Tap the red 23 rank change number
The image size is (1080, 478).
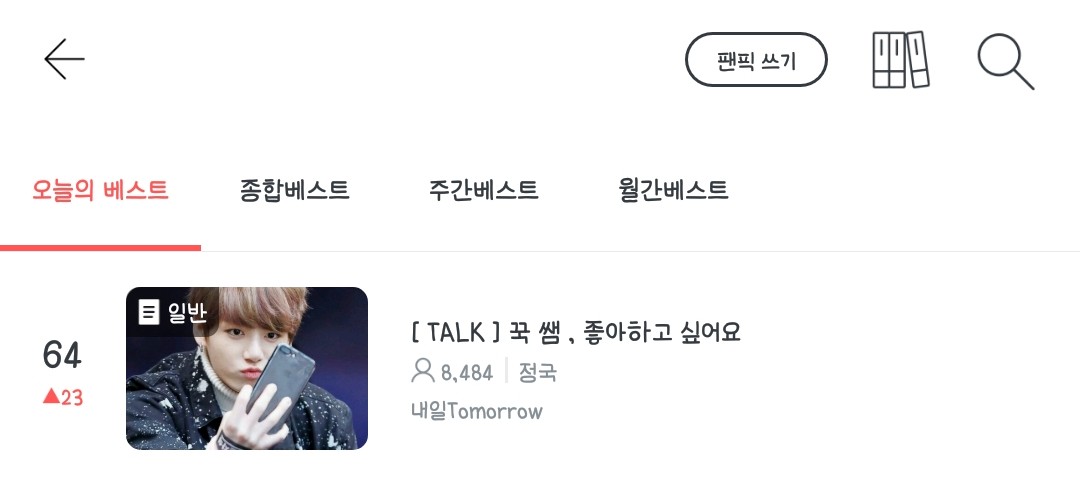click(x=72, y=397)
